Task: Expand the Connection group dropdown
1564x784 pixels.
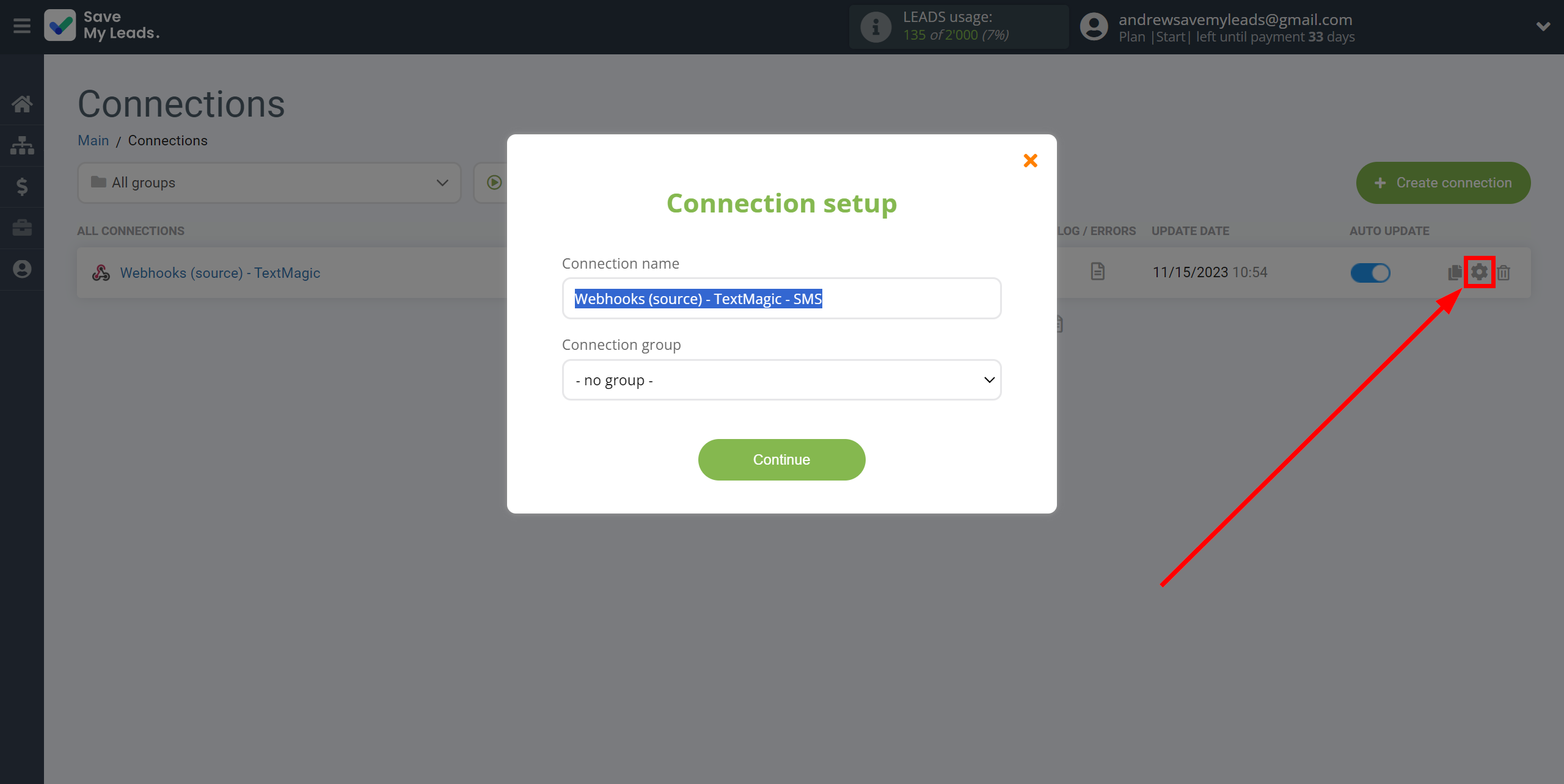Action: tap(782, 379)
